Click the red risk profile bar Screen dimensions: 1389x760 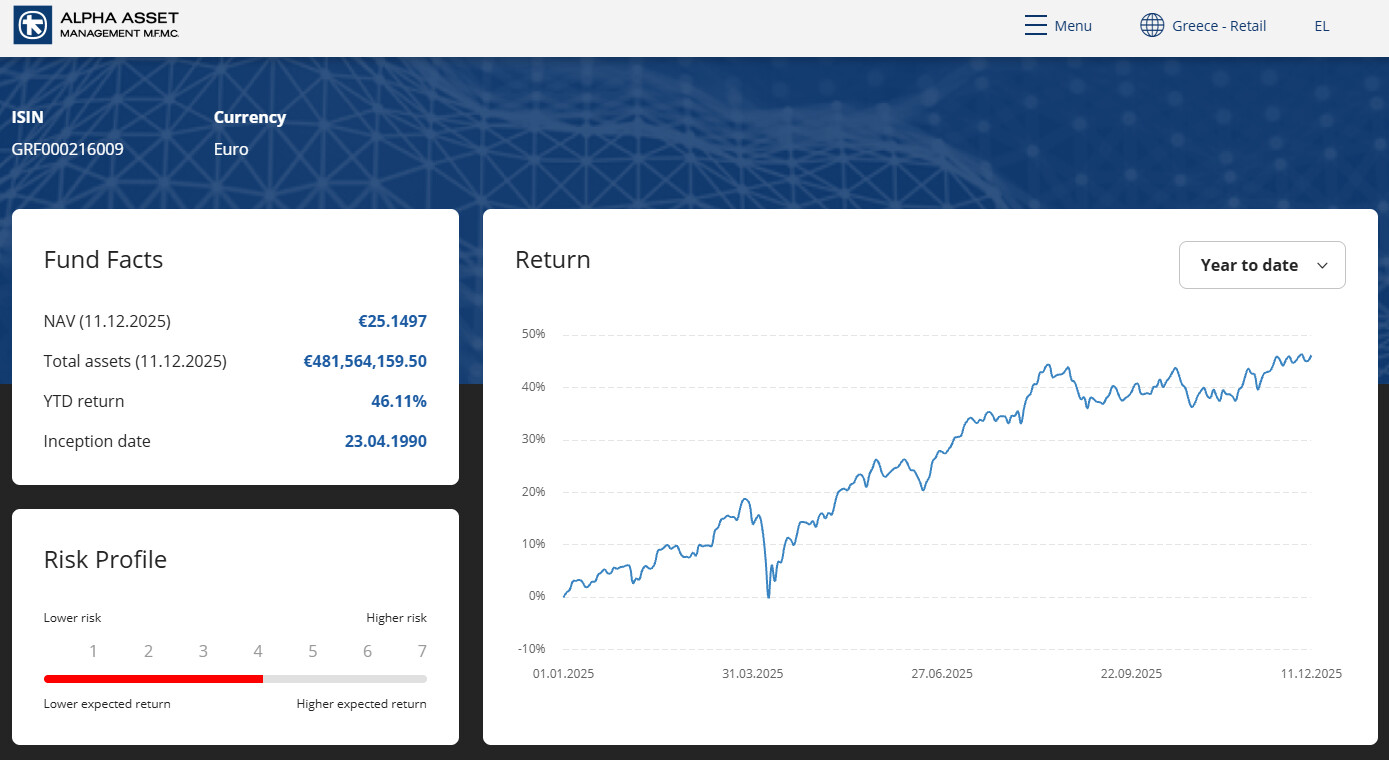[153, 679]
